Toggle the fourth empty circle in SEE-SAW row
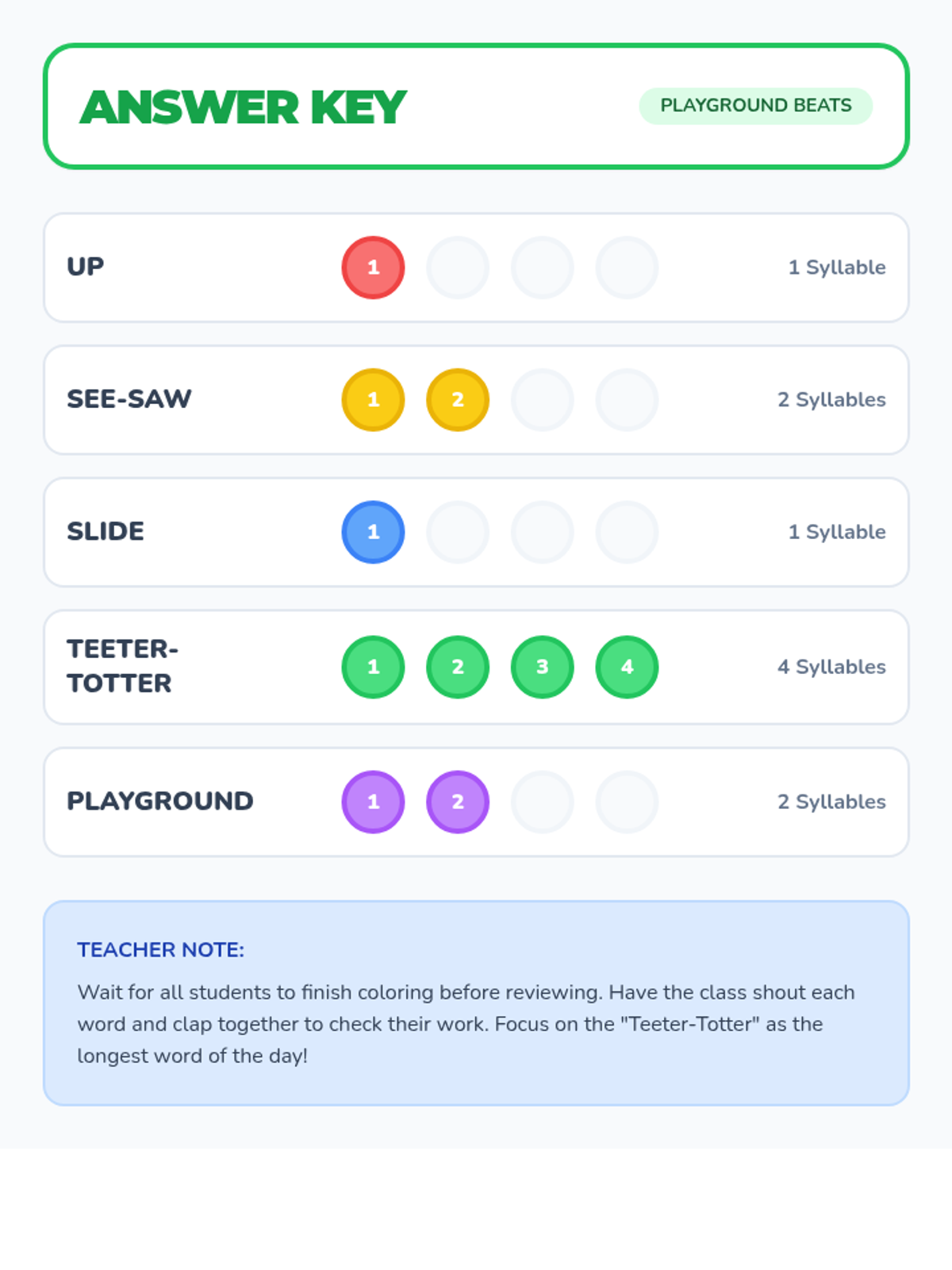This screenshot has height=1270, width=952. click(627, 400)
